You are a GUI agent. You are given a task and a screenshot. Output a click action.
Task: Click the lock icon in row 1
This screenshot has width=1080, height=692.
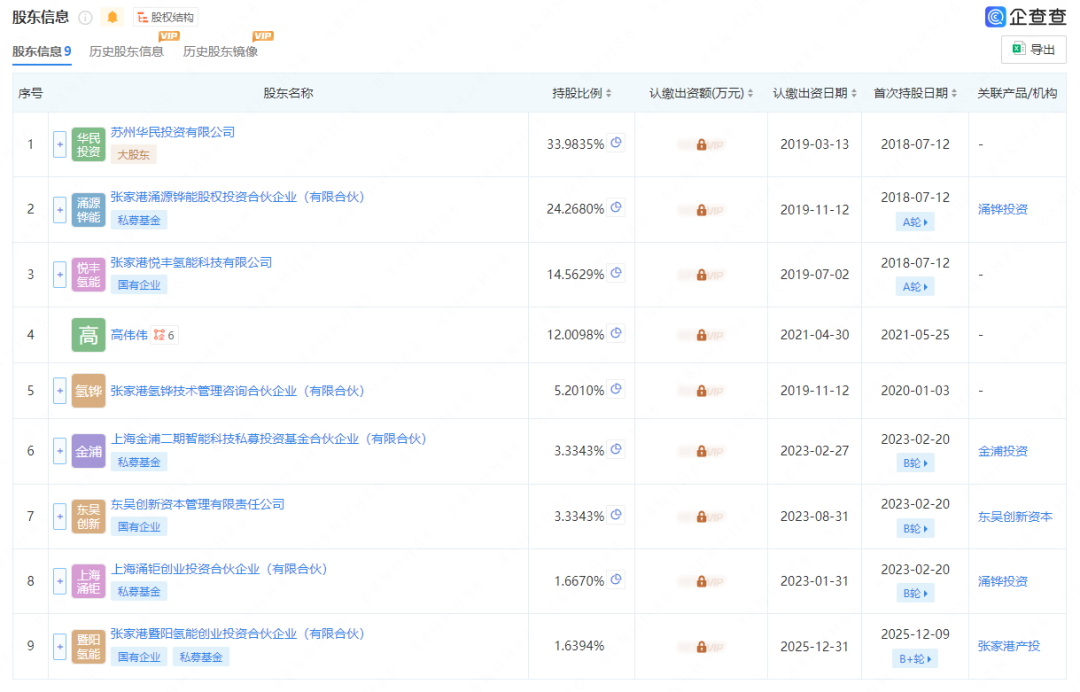pos(701,144)
